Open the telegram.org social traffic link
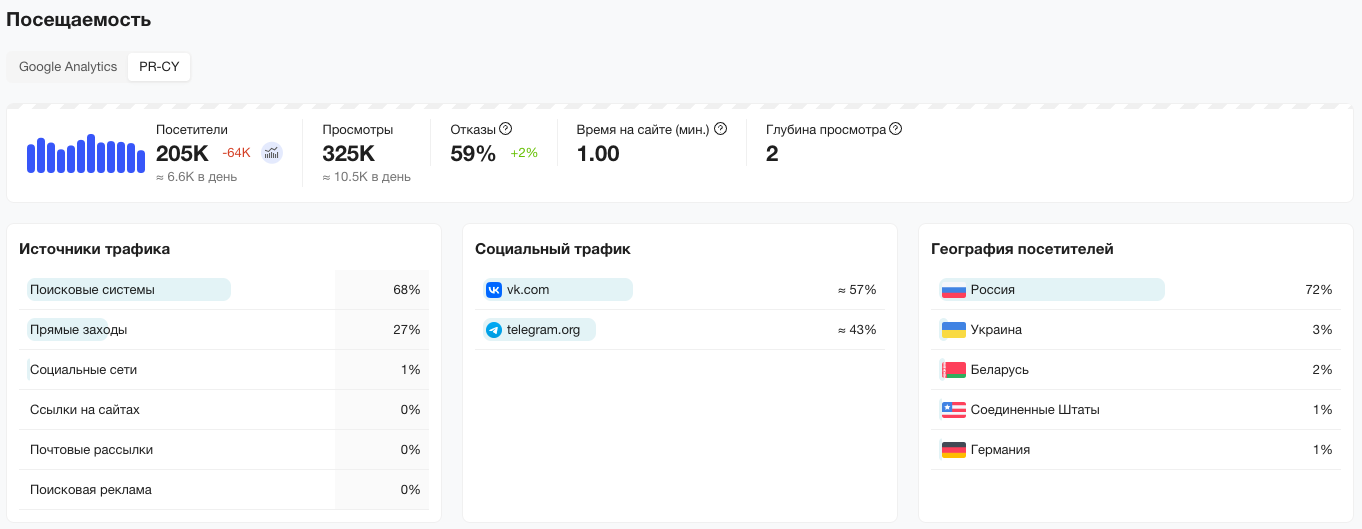Viewport: 1362px width, 529px height. pos(543,330)
